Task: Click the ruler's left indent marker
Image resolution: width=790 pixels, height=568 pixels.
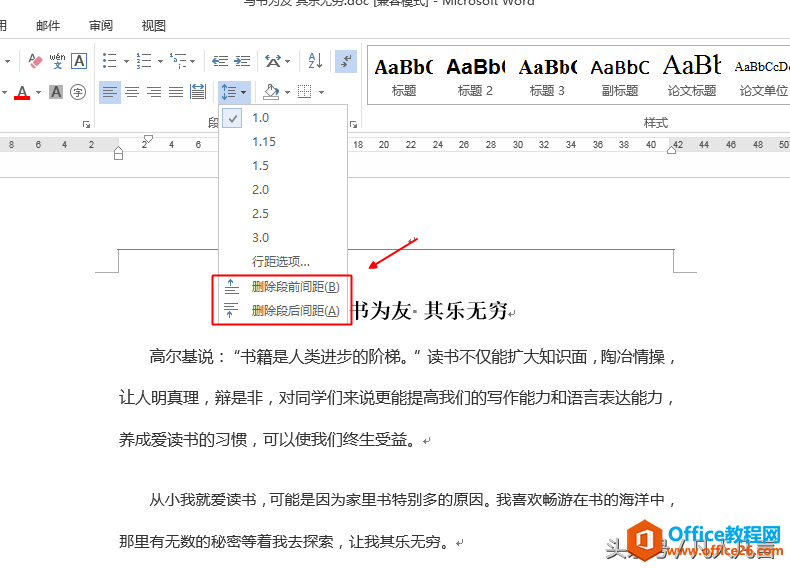Action: [118, 153]
